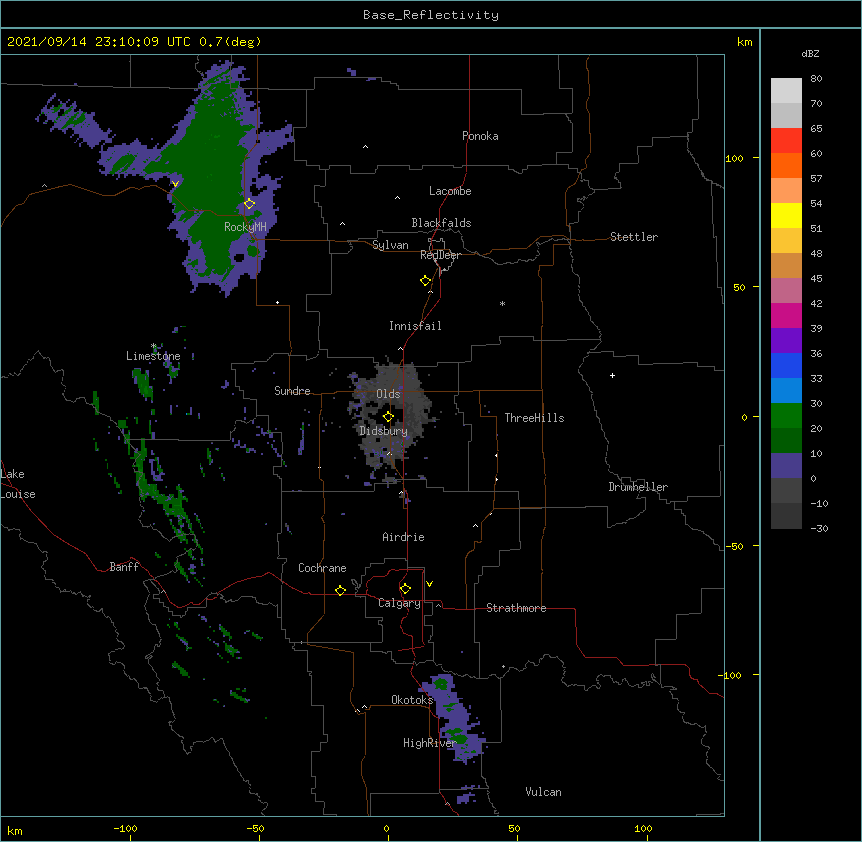Viewport: 862px width, 842px height.
Task: Click the -30 value in the dBZ legend
Action: coord(819,528)
